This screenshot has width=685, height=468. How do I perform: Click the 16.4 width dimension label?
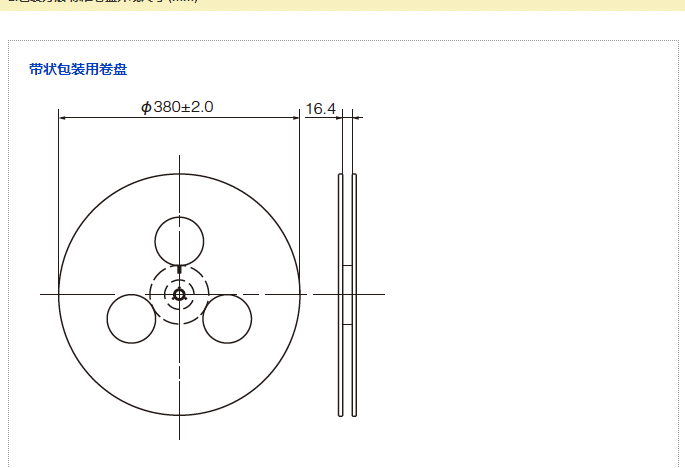pyautogui.click(x=319, y=108)
